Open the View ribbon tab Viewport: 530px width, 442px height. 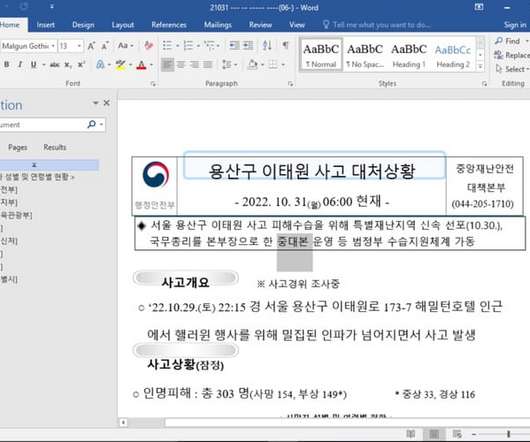click(297, 25)
